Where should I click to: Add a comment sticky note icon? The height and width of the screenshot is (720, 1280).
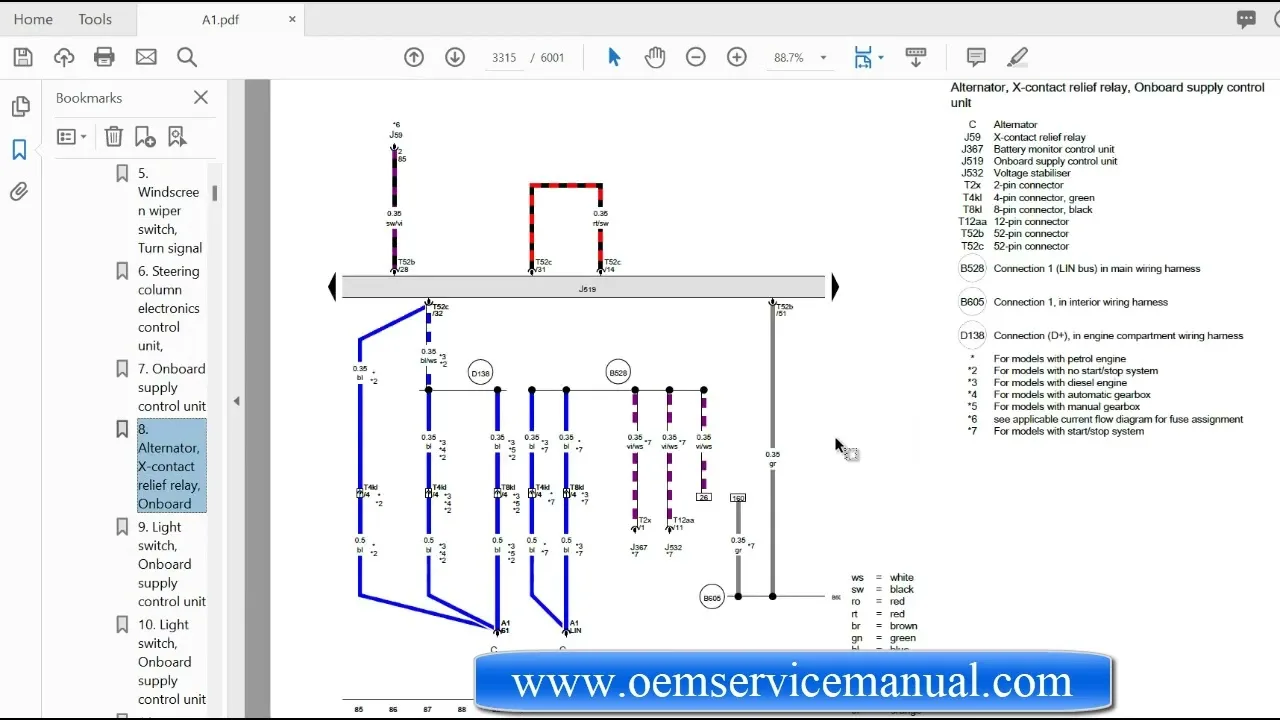pyautogui.click(x=977, y=57)
